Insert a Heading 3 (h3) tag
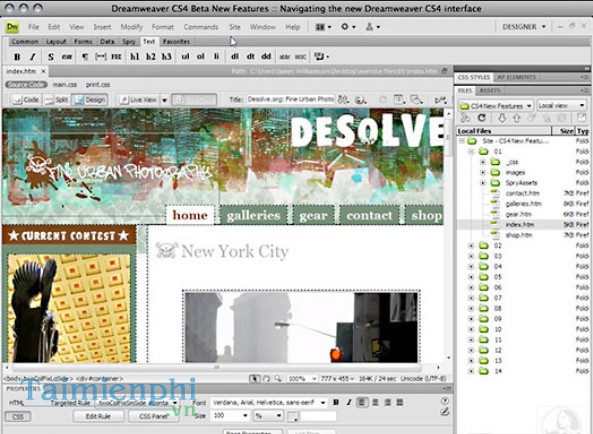 (x=167, y=57)
